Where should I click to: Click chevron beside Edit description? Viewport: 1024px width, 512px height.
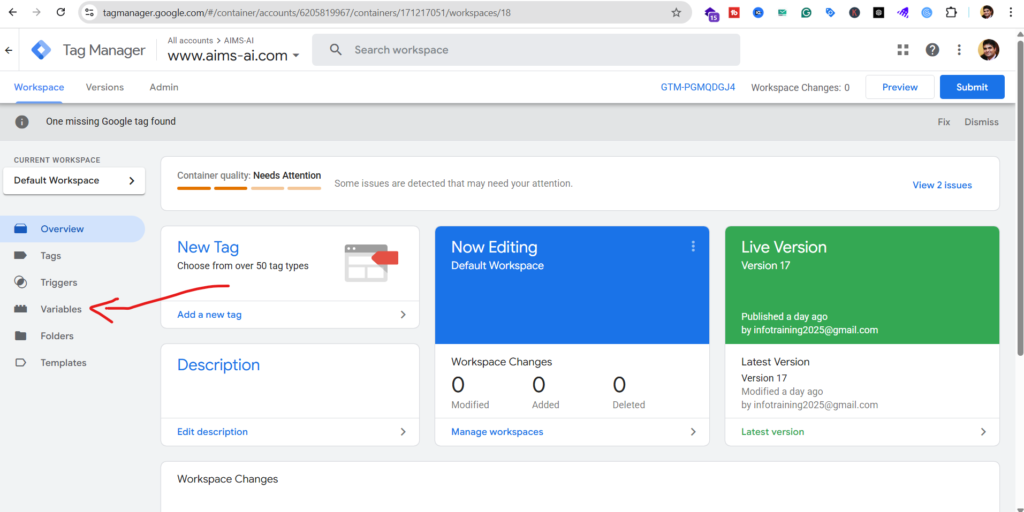(x=403, y=432)
